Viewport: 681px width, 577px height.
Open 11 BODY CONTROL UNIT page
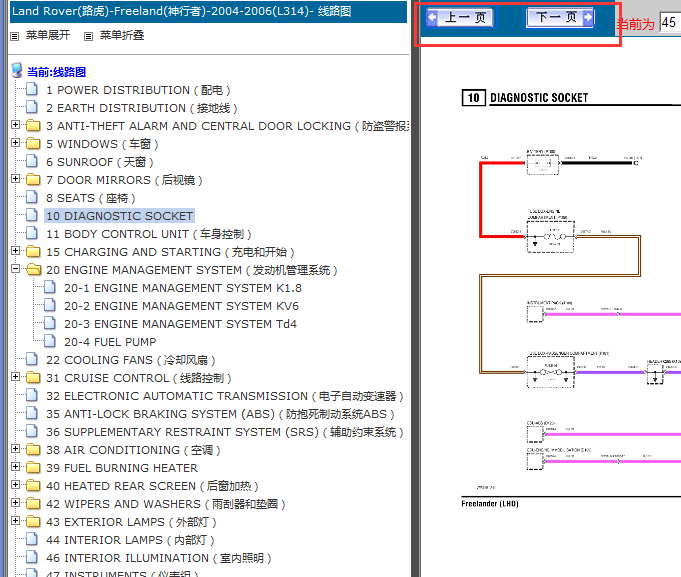(149, 234)
